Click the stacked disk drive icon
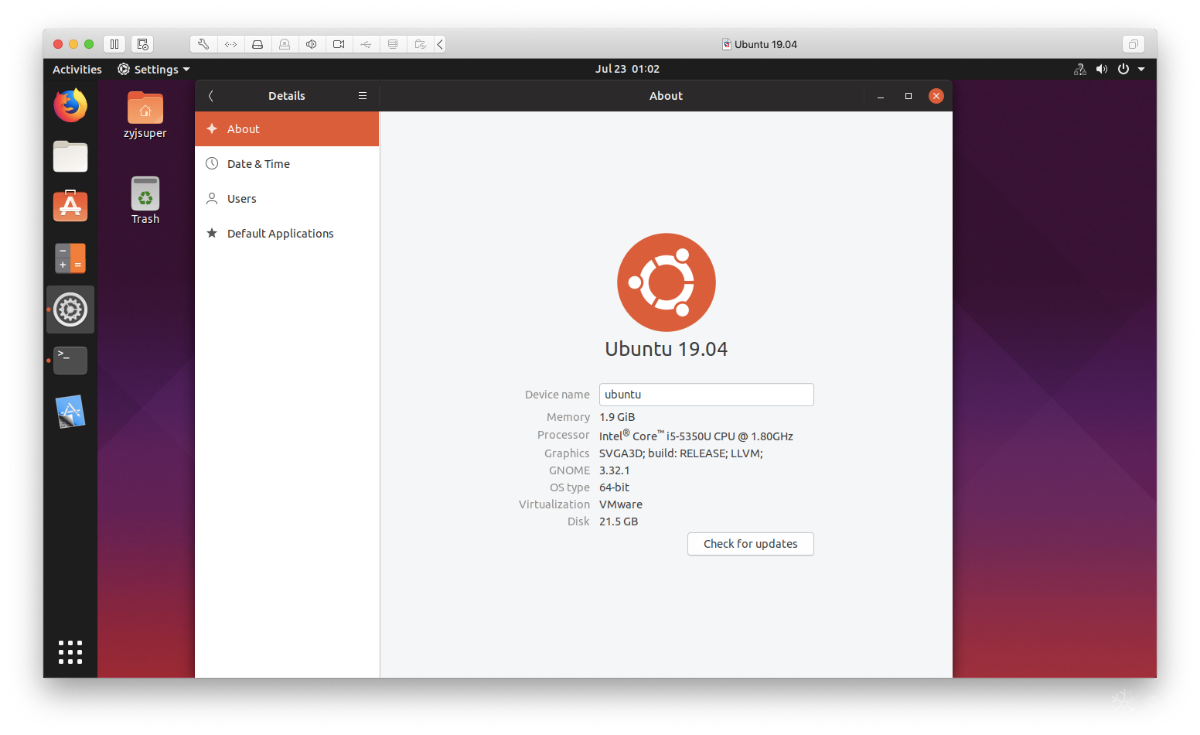This screenshot has height=735, width=1200. coord(392,44)
